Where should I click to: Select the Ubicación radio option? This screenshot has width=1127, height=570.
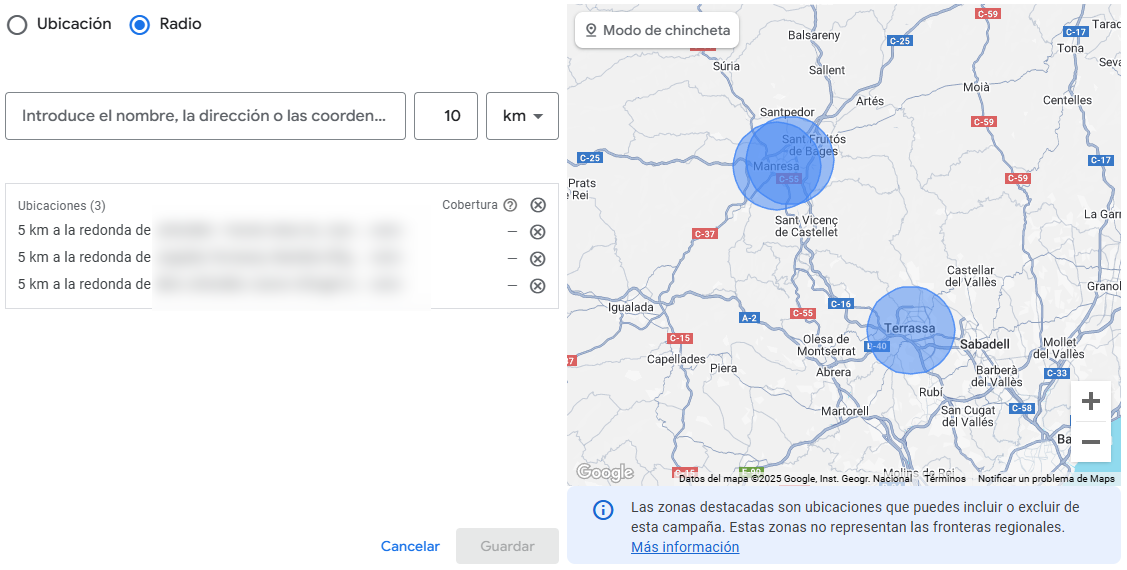(x=17, y=25)
